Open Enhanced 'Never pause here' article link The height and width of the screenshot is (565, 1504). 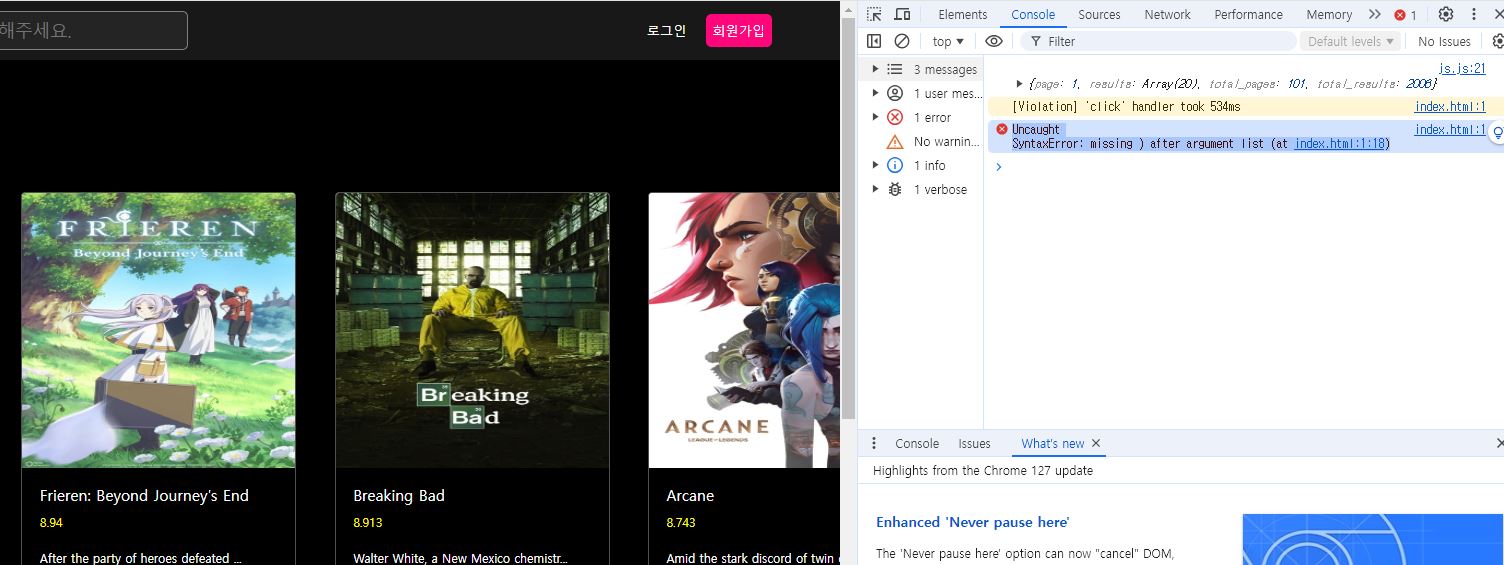point(973,522)
